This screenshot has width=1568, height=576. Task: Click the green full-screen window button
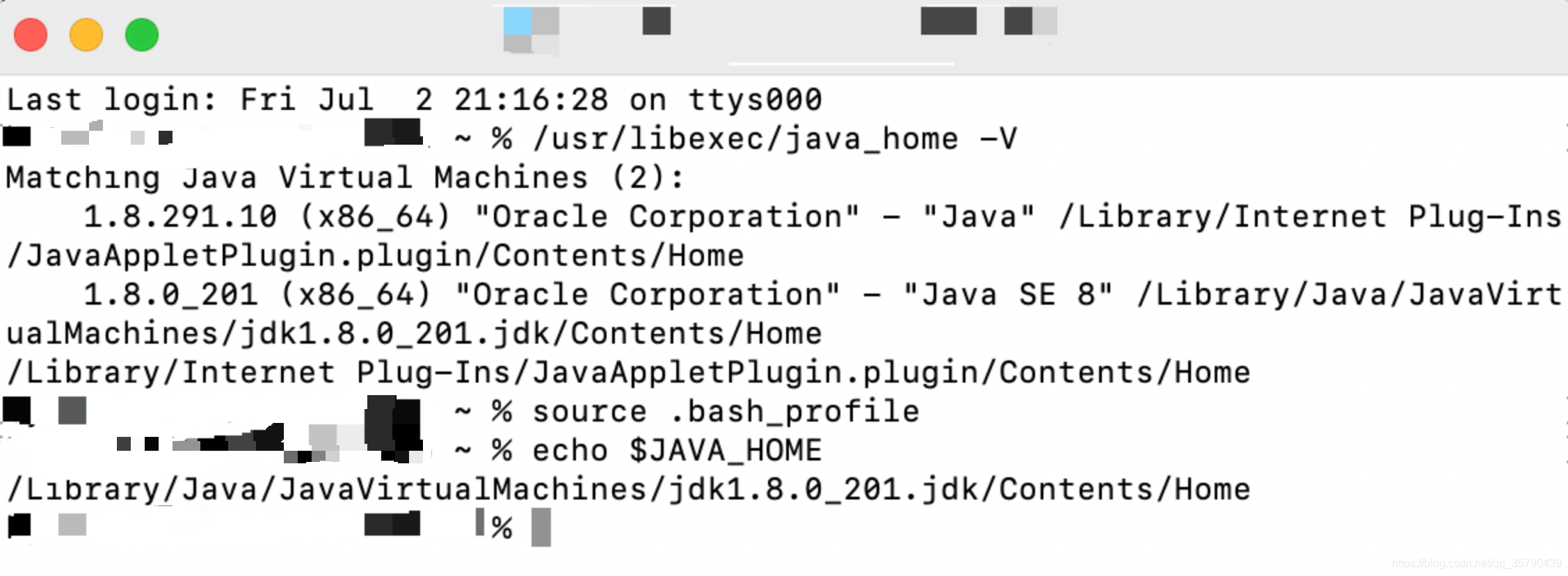click(142, 34)
